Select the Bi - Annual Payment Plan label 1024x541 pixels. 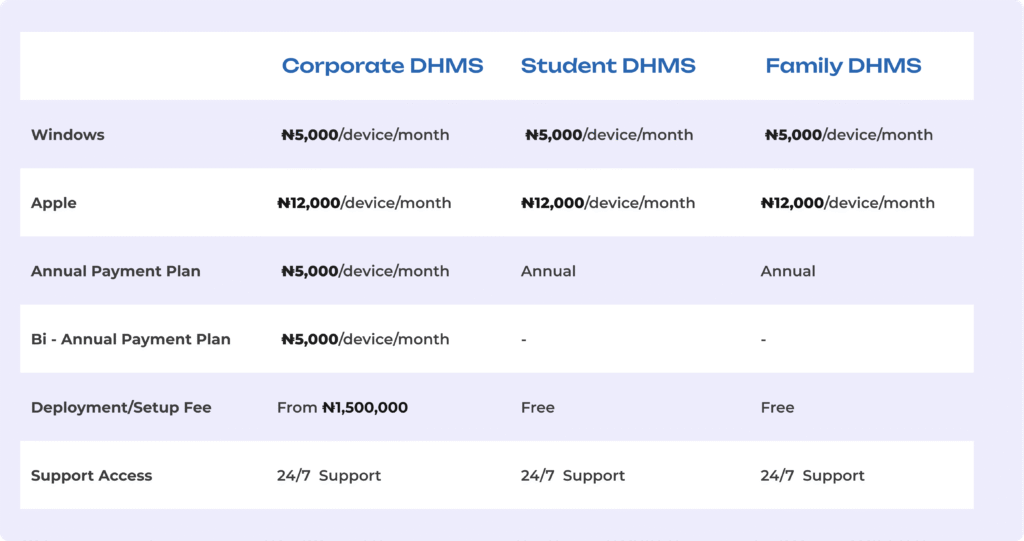tap(131, 339)
